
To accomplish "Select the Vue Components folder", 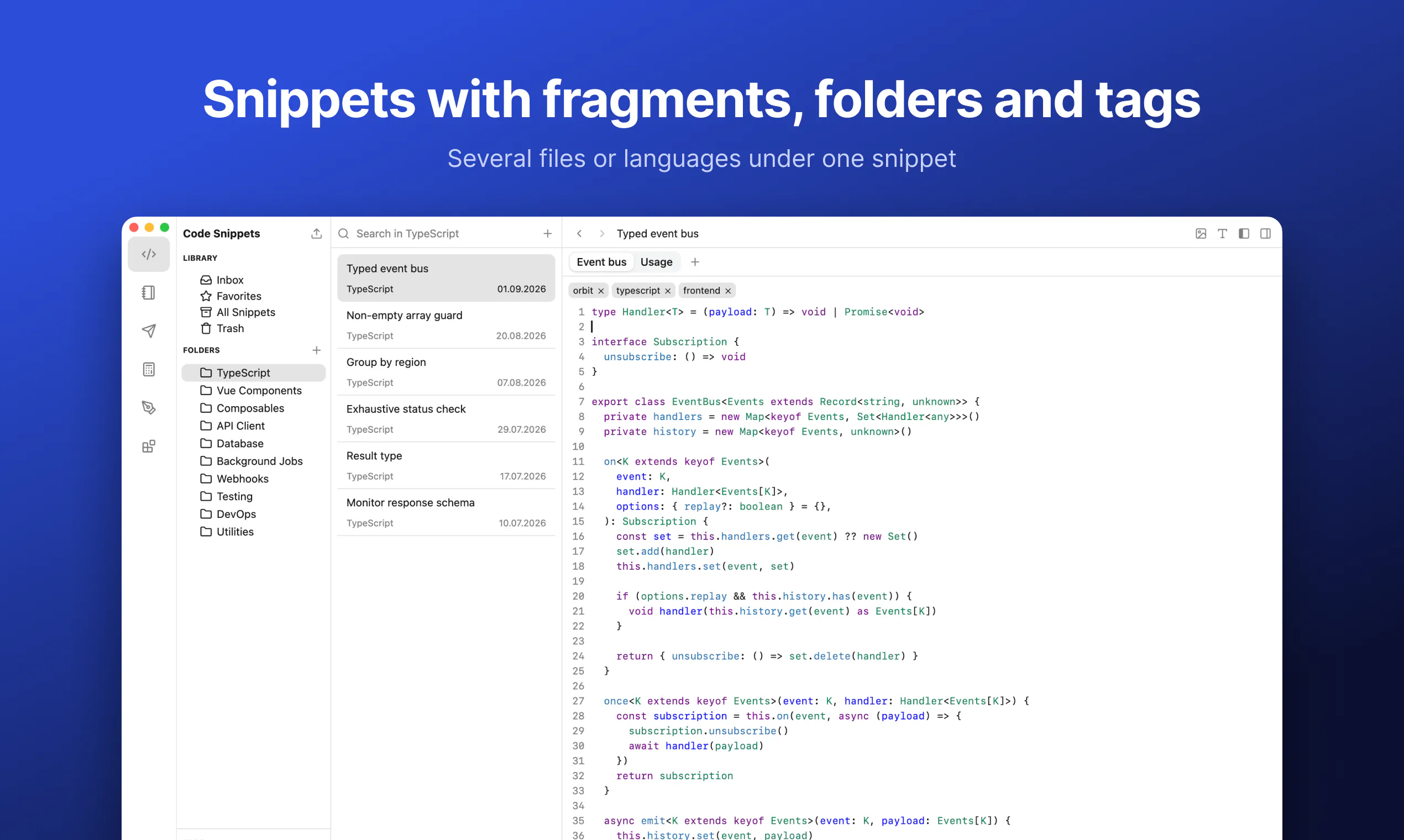I will pos(253,391).
